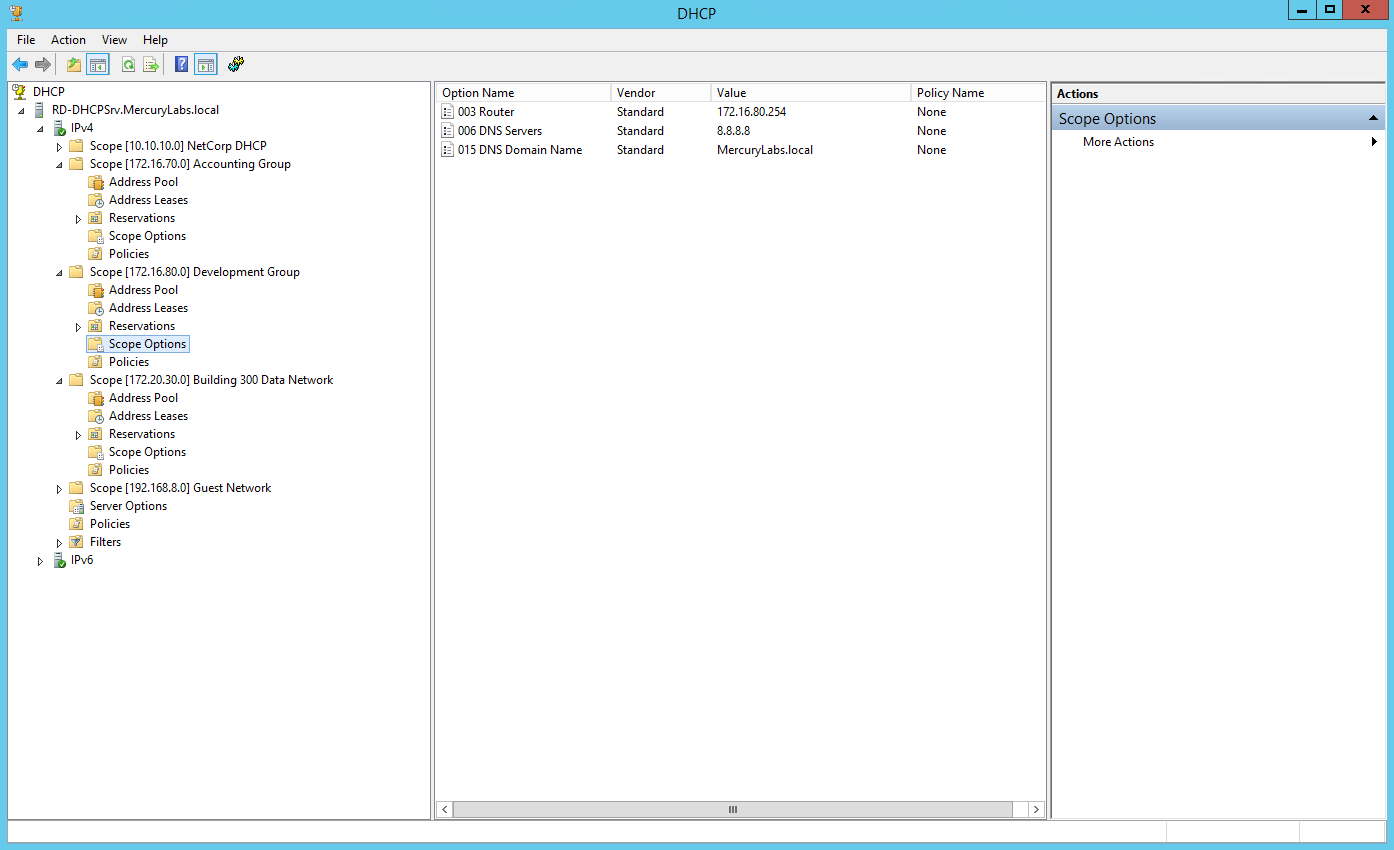Click the Filters node icon
1394x850 pixels.
tap(76, 542)
